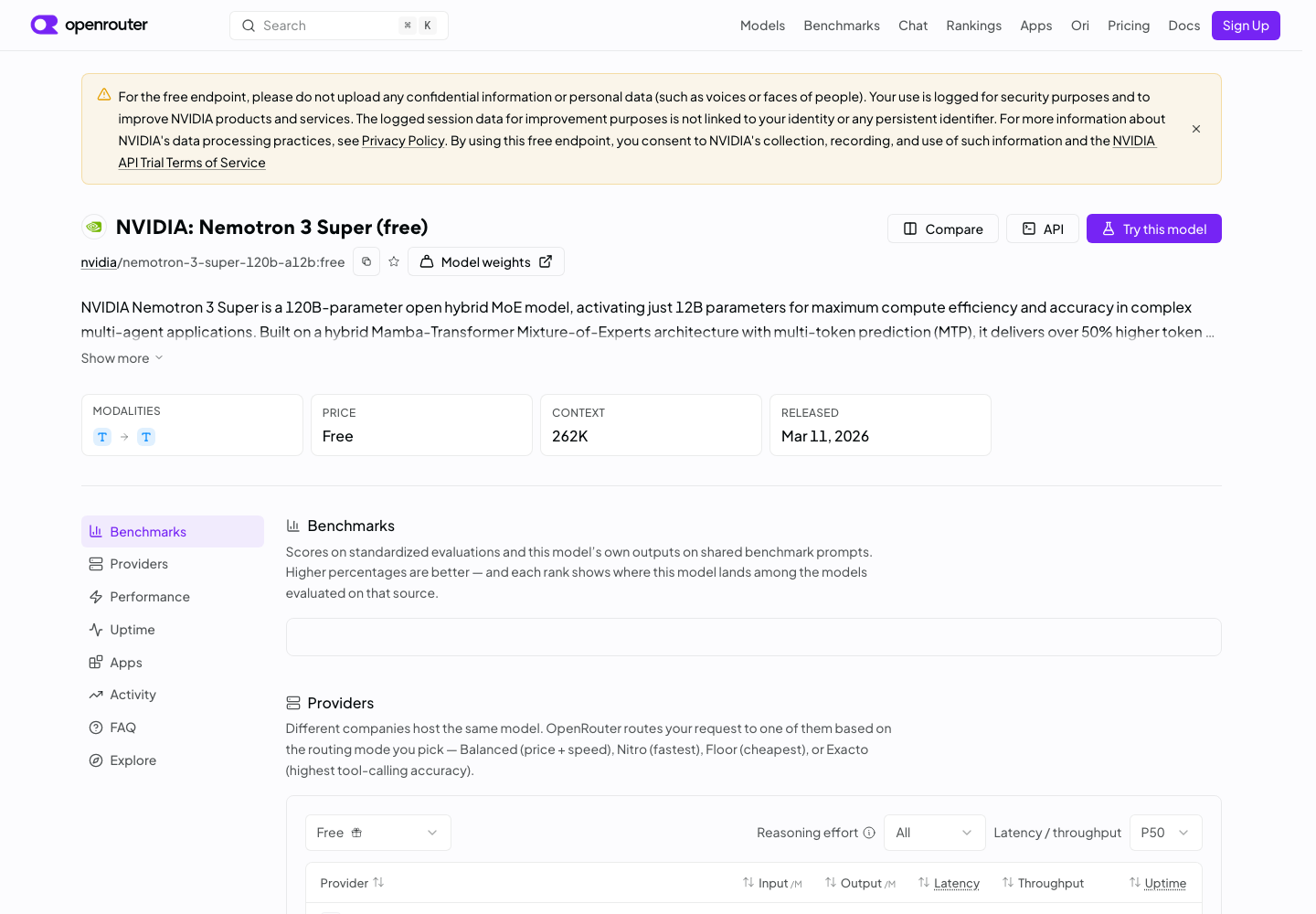Open Model weights external link
This screenshot has height=914, width=1316.
(x=486, y=261)
